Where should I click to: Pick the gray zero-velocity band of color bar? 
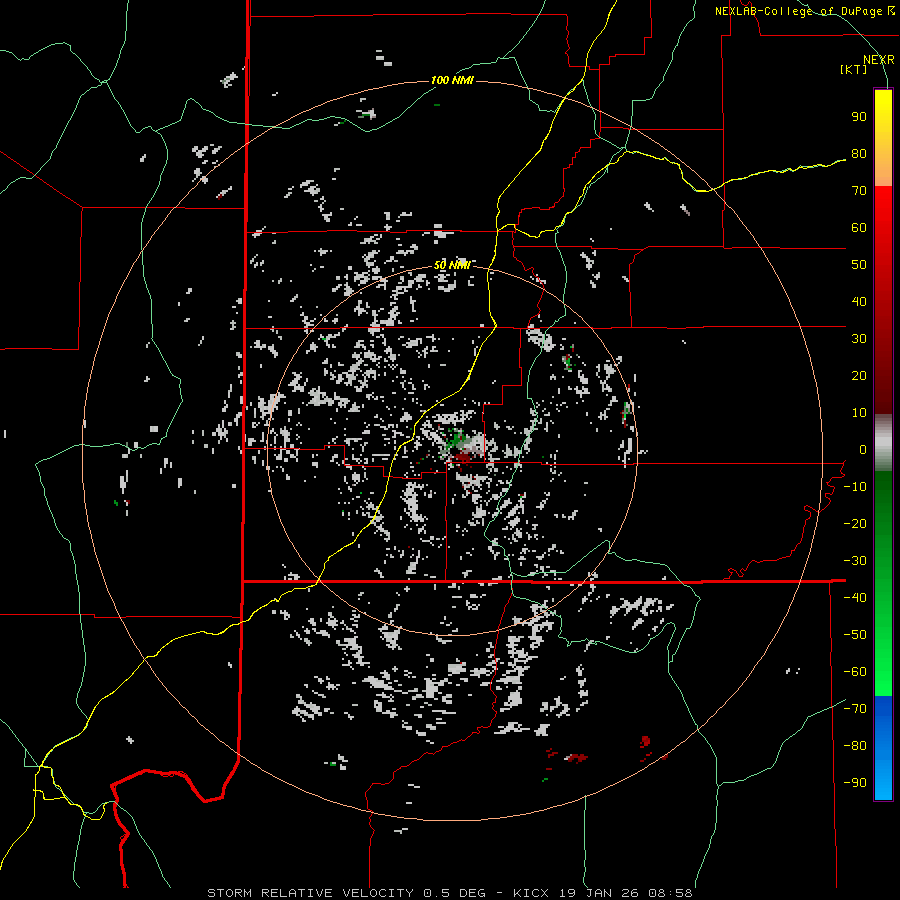(x=883, y=443)
